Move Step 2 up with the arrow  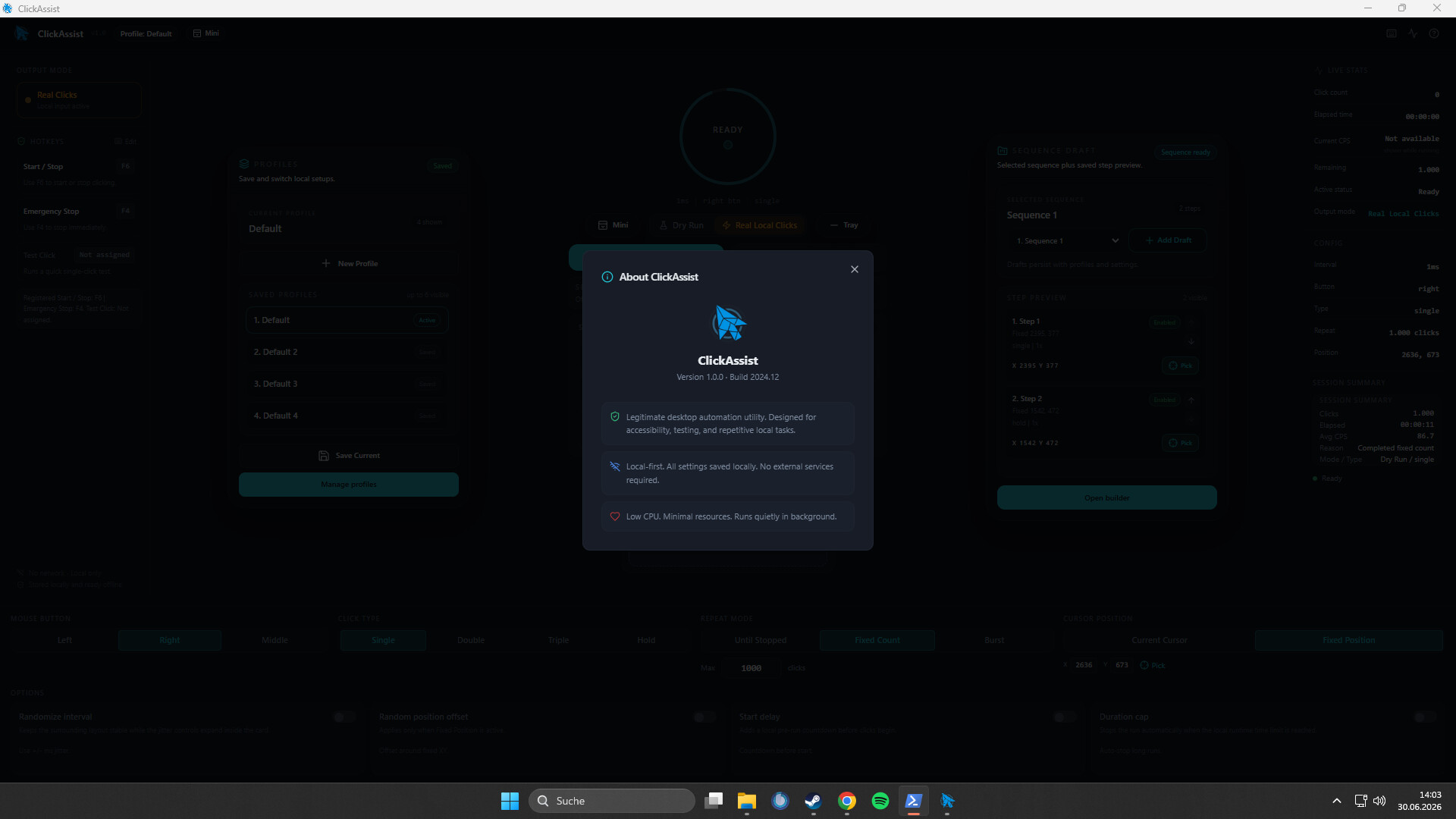[1191, 400]
